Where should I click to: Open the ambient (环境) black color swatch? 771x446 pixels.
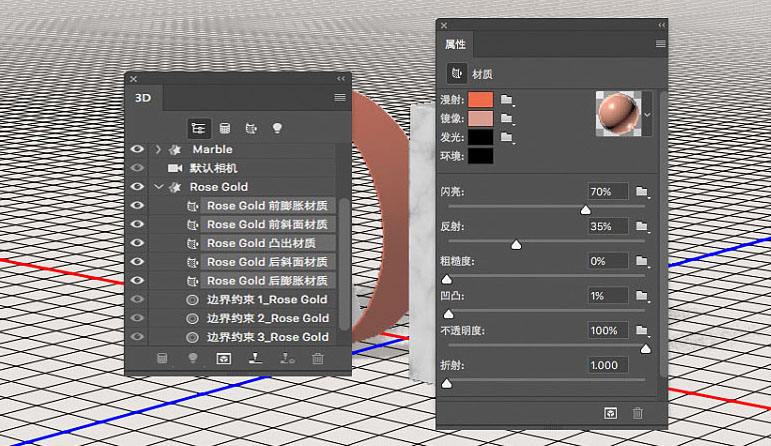point(480,156)
